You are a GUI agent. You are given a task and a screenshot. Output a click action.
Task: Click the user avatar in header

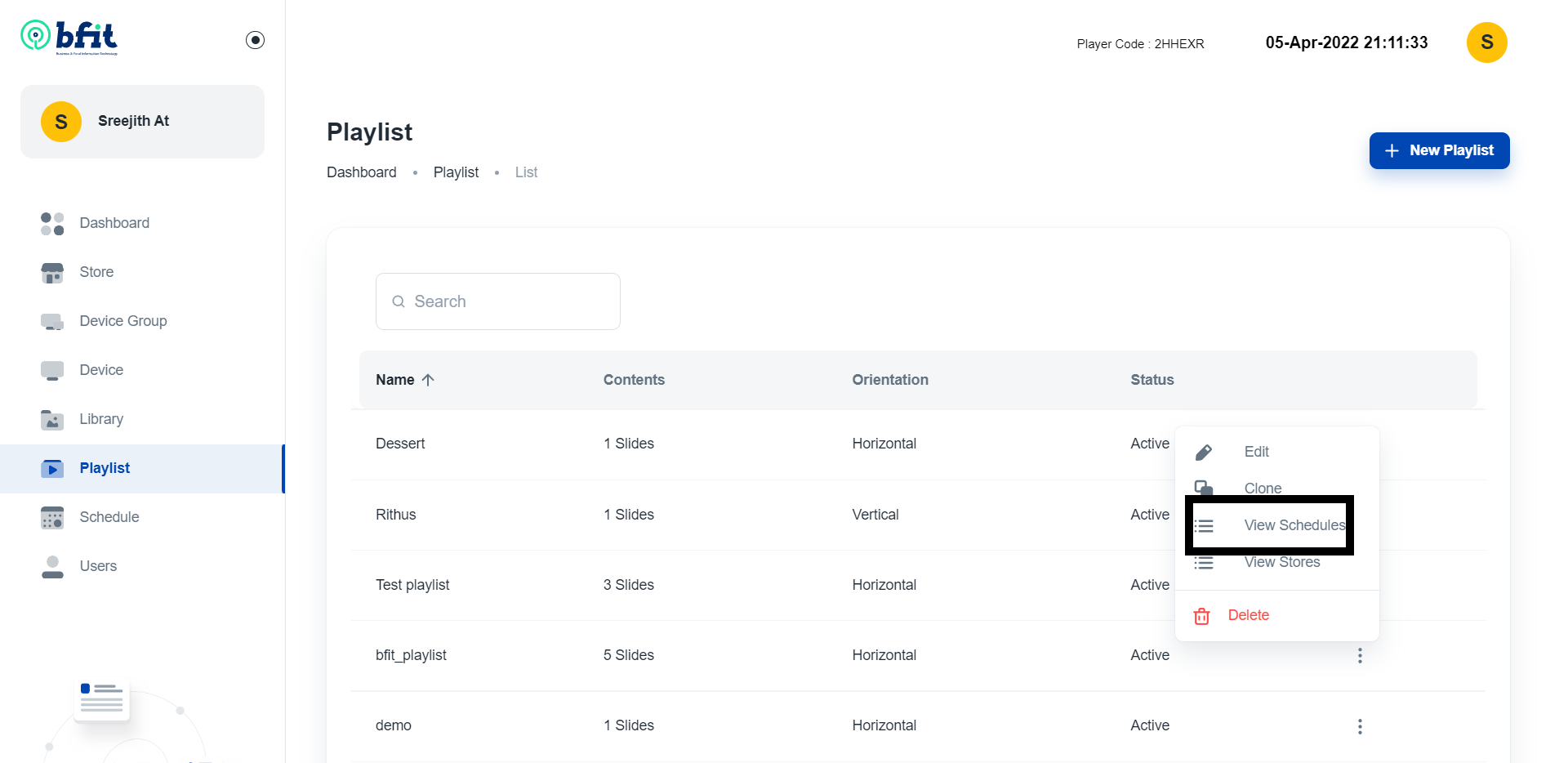[x=1486, y=42]
